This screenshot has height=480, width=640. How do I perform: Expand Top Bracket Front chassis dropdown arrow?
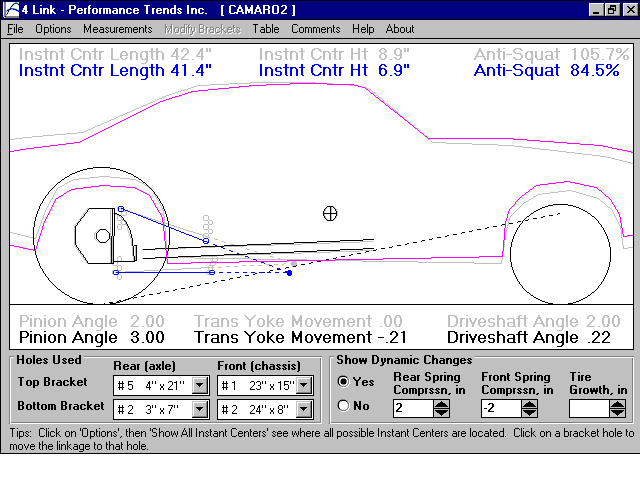(304, 385)
